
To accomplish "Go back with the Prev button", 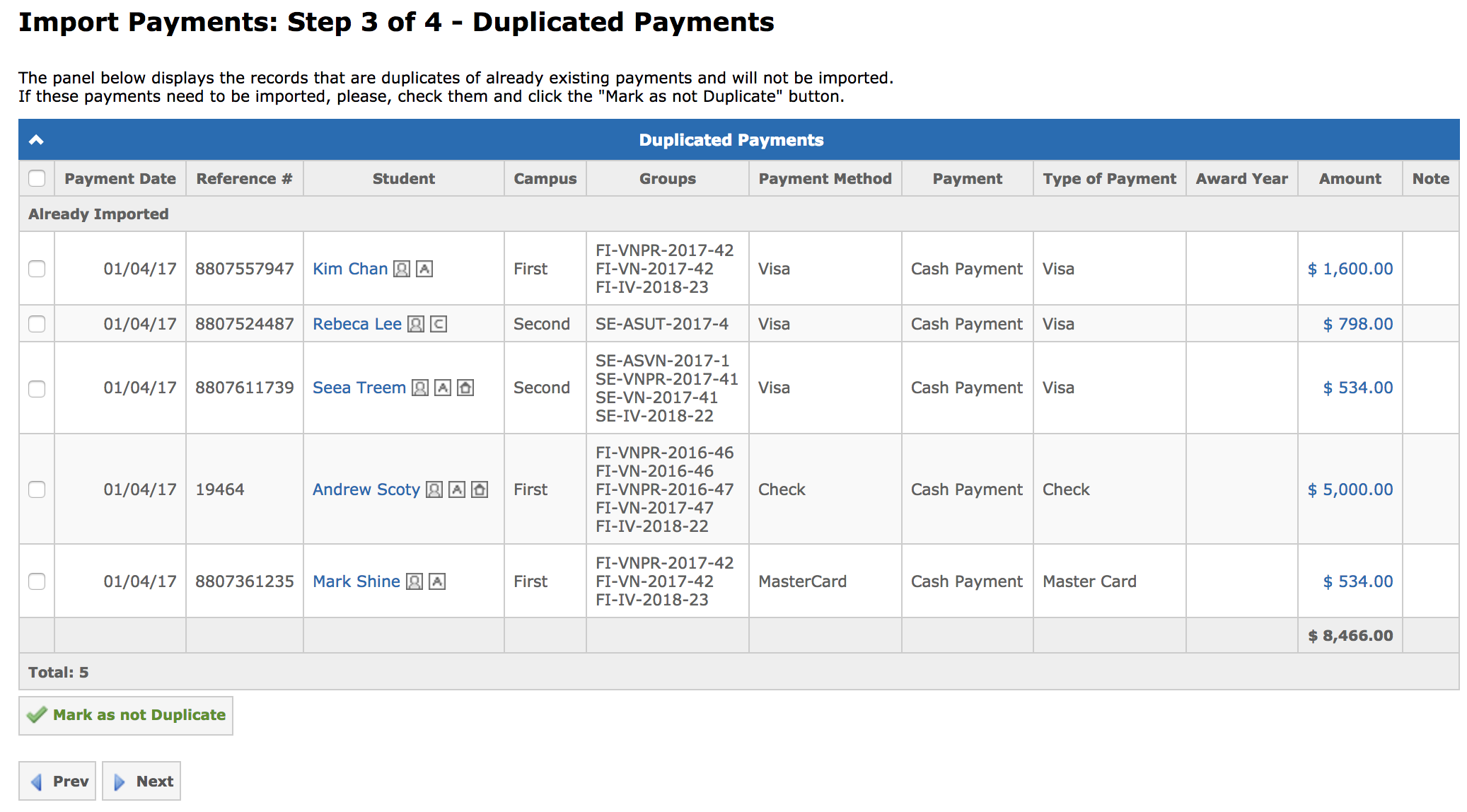I will click(x=57, y=781).
